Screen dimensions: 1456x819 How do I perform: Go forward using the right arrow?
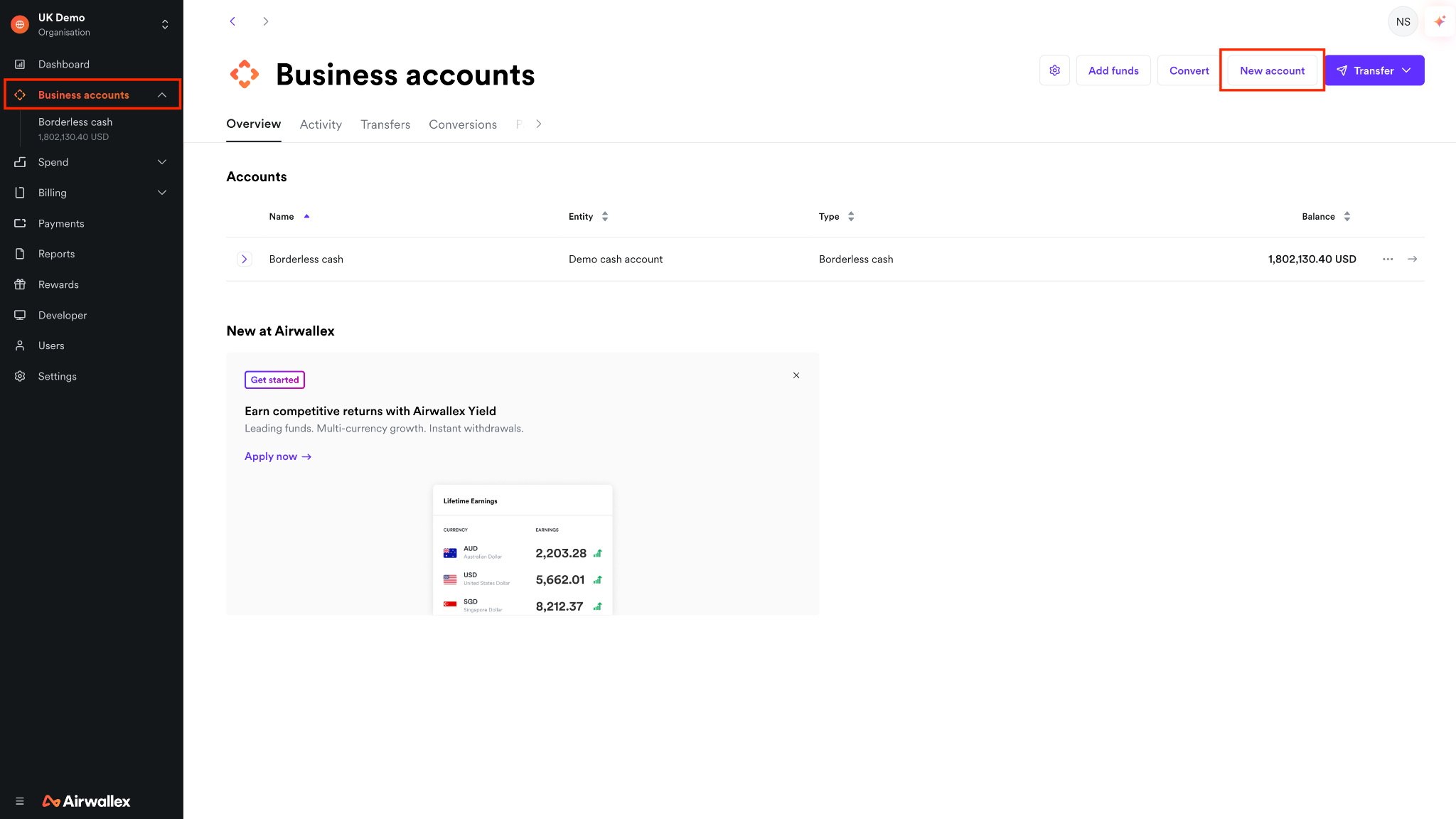point(265,21)
